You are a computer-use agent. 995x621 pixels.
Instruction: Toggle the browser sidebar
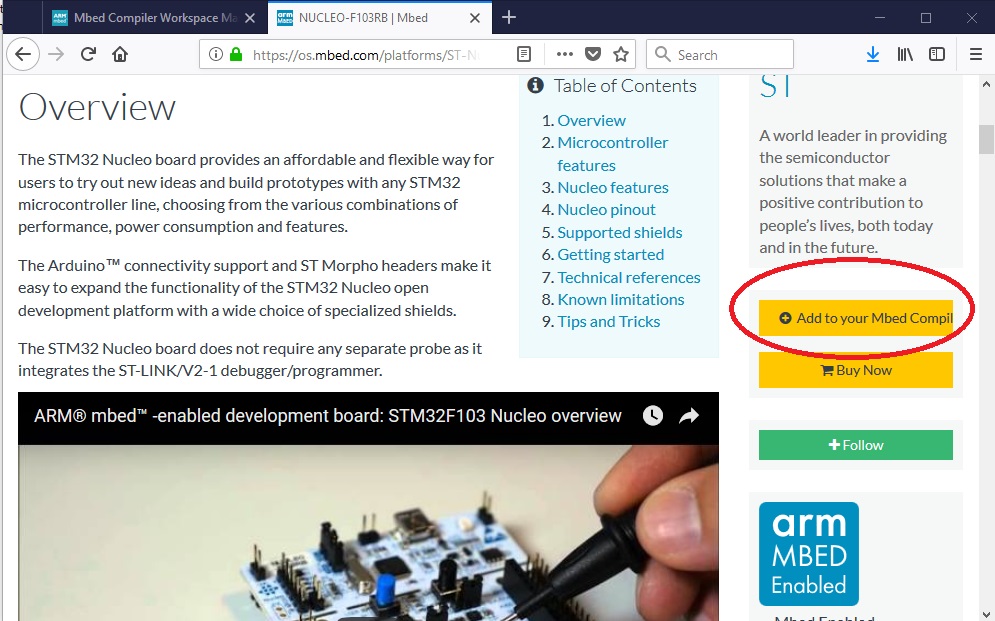(x=937, y=55)
